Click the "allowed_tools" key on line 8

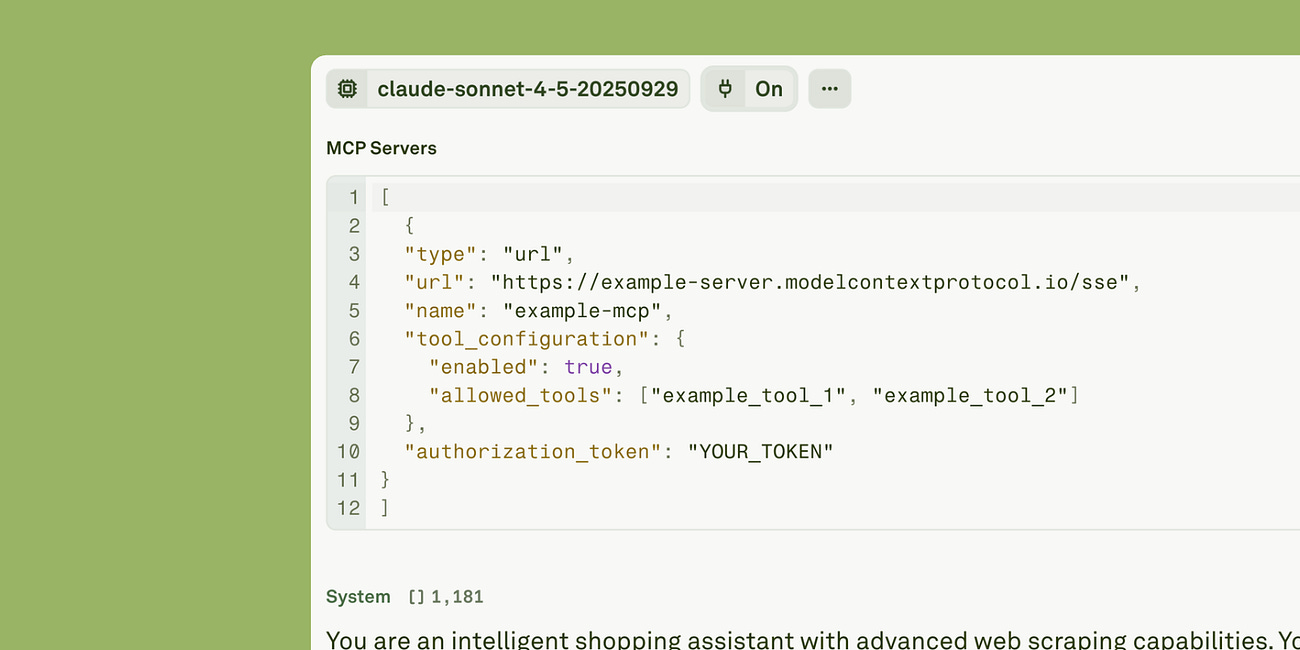click(520, 395)
